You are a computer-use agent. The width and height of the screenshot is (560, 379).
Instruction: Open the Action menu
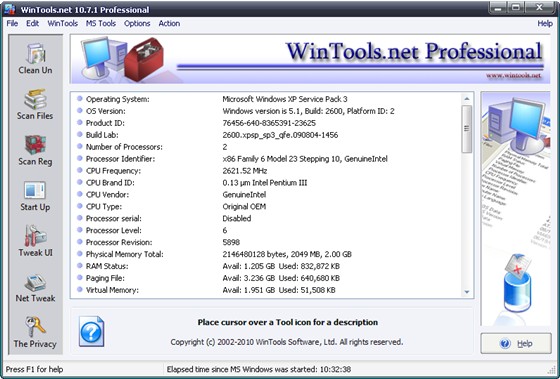[x=169, y=24]
